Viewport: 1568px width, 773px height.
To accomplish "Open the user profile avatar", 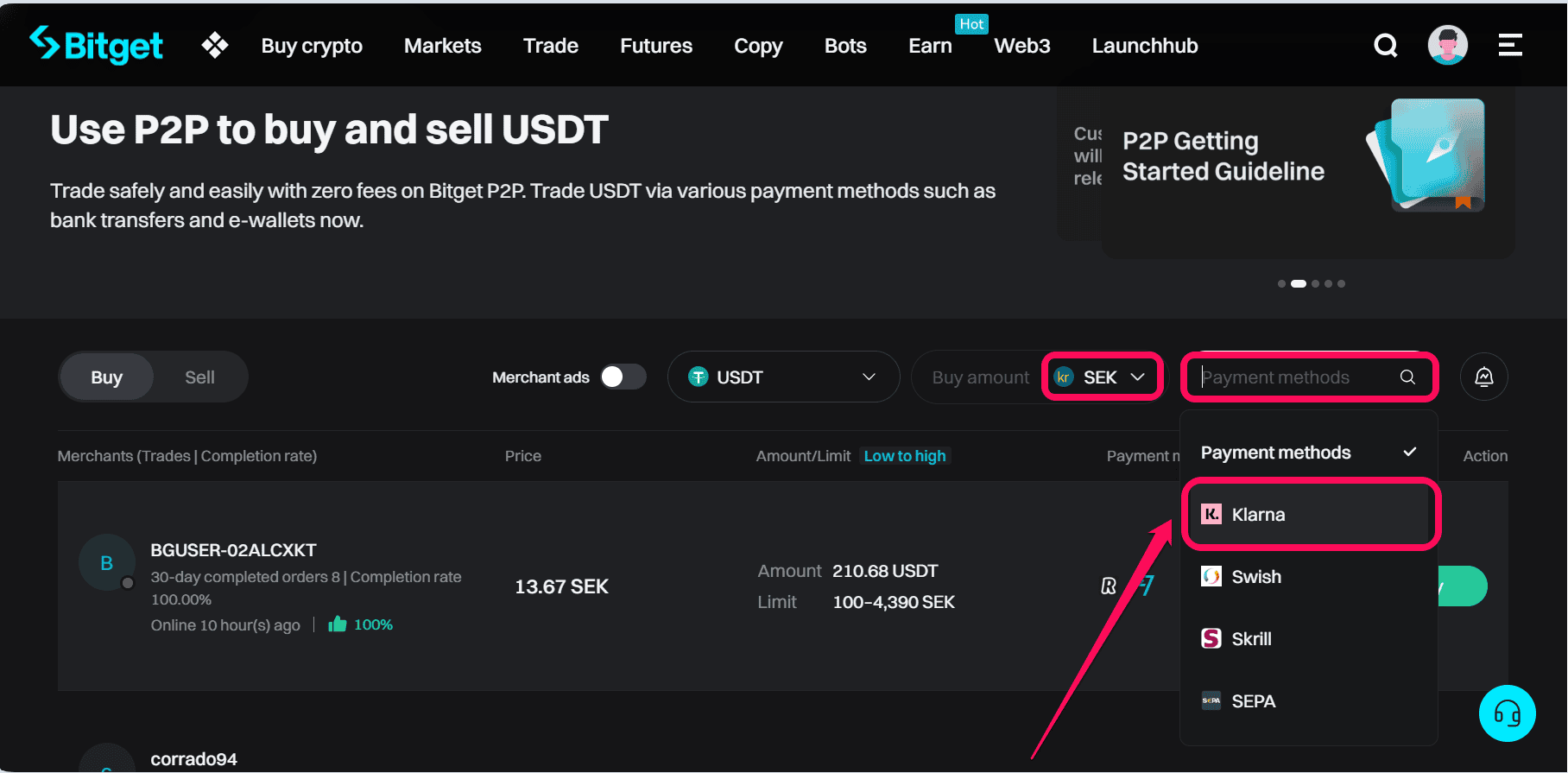I will coord(1448,45).
